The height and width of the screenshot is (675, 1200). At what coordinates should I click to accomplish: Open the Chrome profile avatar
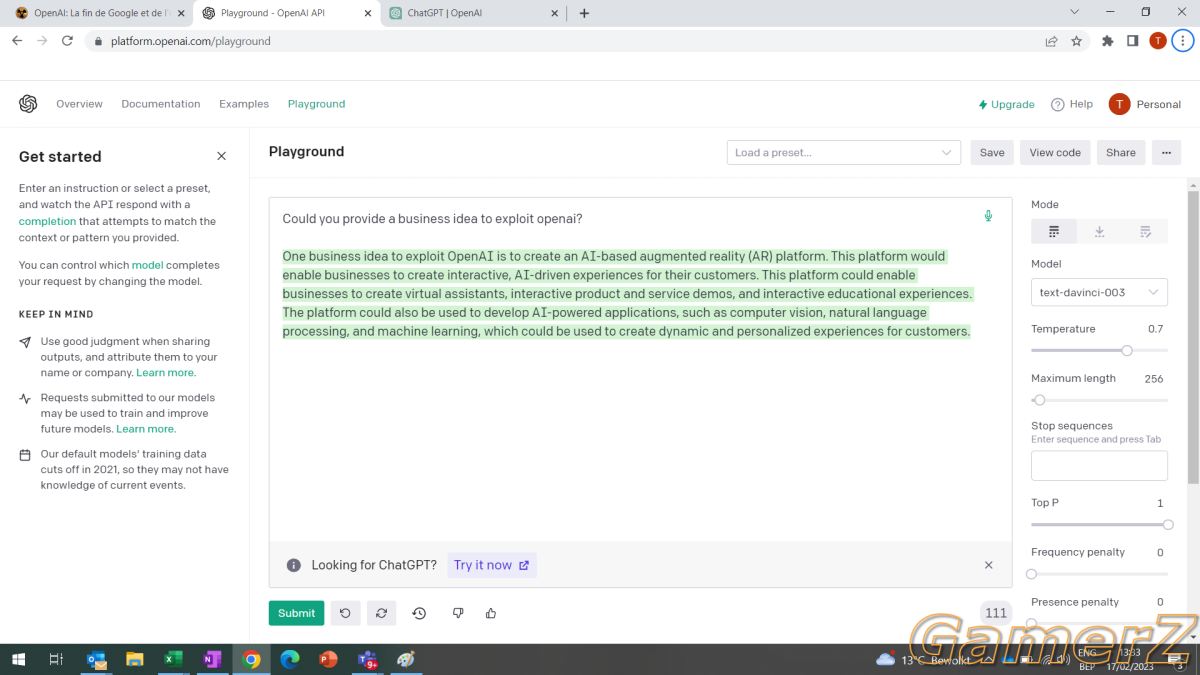pos(1158,41)
